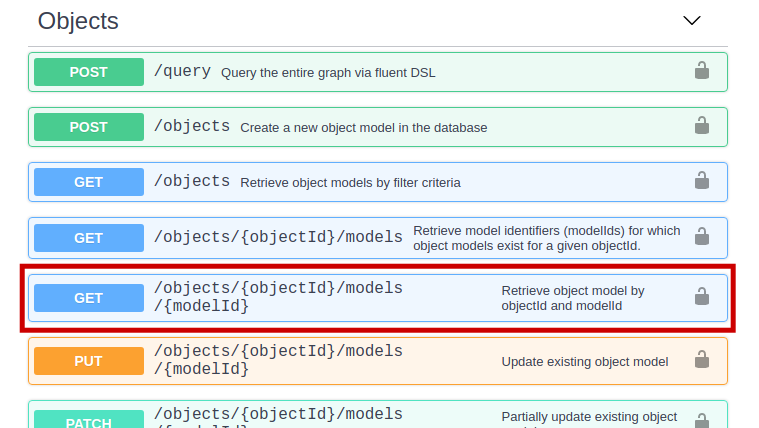Click 'Retrieve object models by filter criteria'
This screenshot has width=759, height=428.
tap(350, 183)
